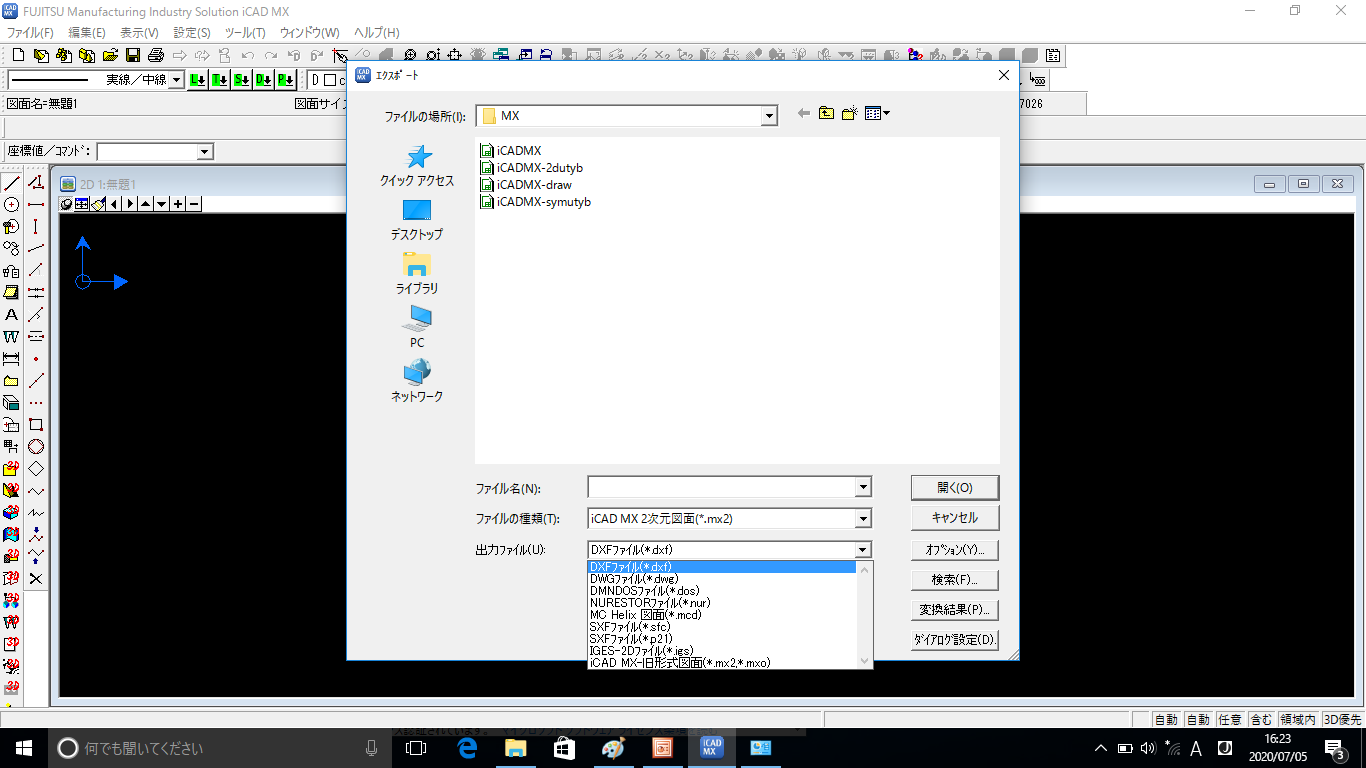Open the ツール(T) menu
The width and height of the screenshot is (1366, 768).
pos(245,33)
